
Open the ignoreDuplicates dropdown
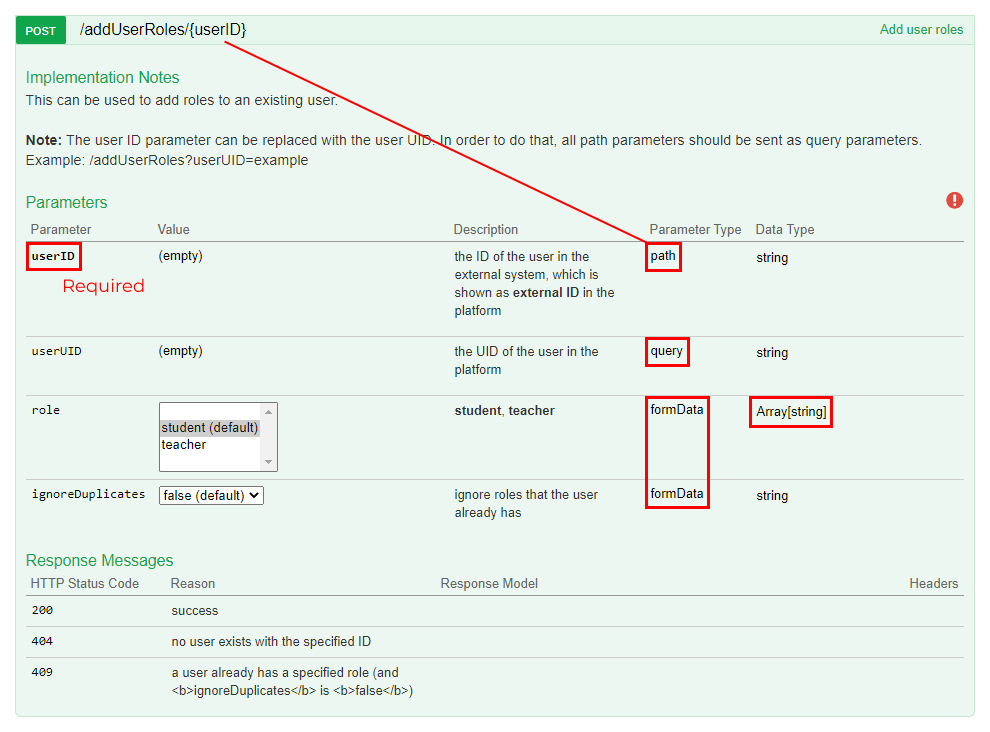point(210,495)
